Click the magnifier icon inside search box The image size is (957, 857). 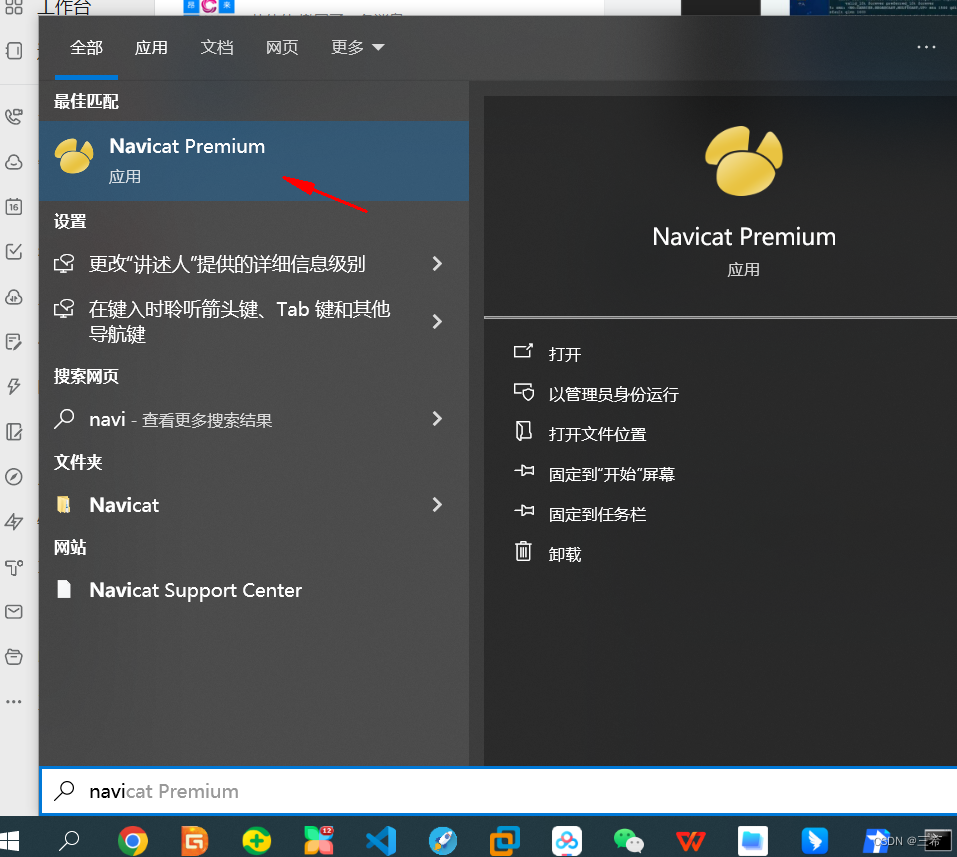64,790
